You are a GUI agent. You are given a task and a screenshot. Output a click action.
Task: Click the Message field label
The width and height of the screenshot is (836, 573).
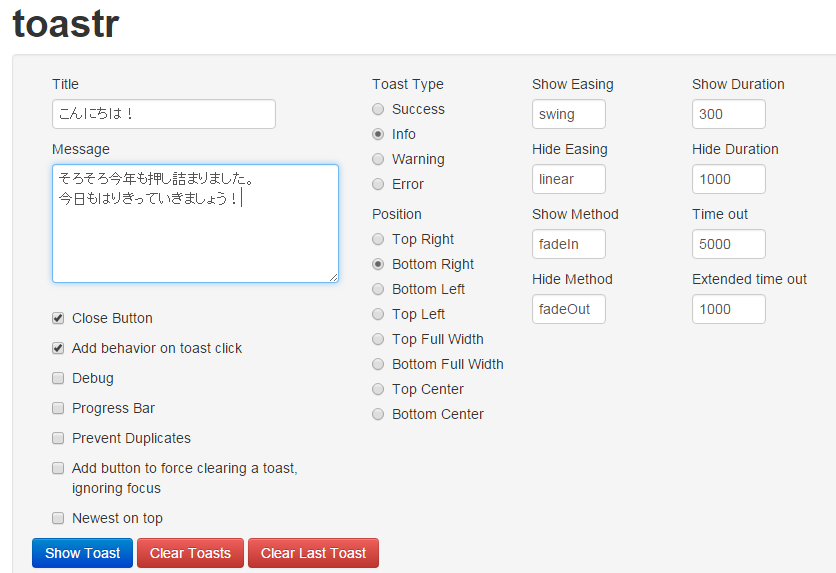point(81,149)
